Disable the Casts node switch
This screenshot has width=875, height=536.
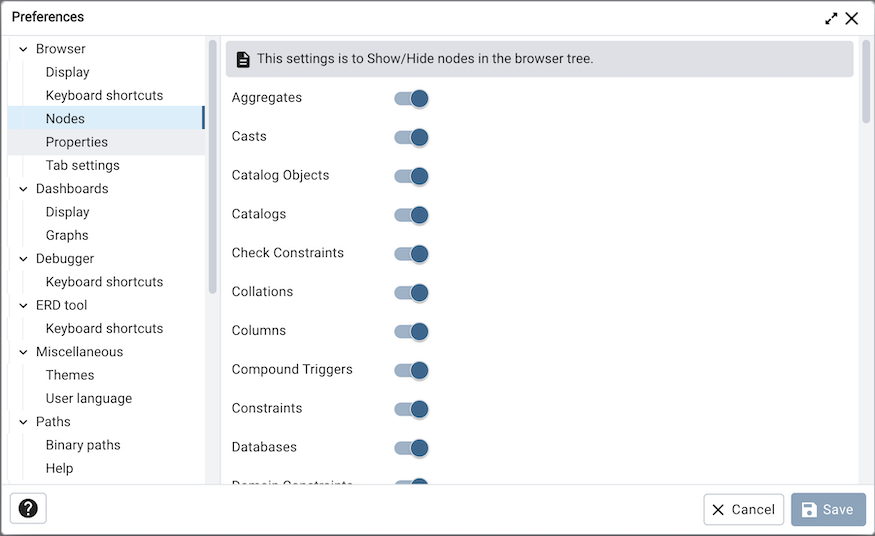point(411,137)
